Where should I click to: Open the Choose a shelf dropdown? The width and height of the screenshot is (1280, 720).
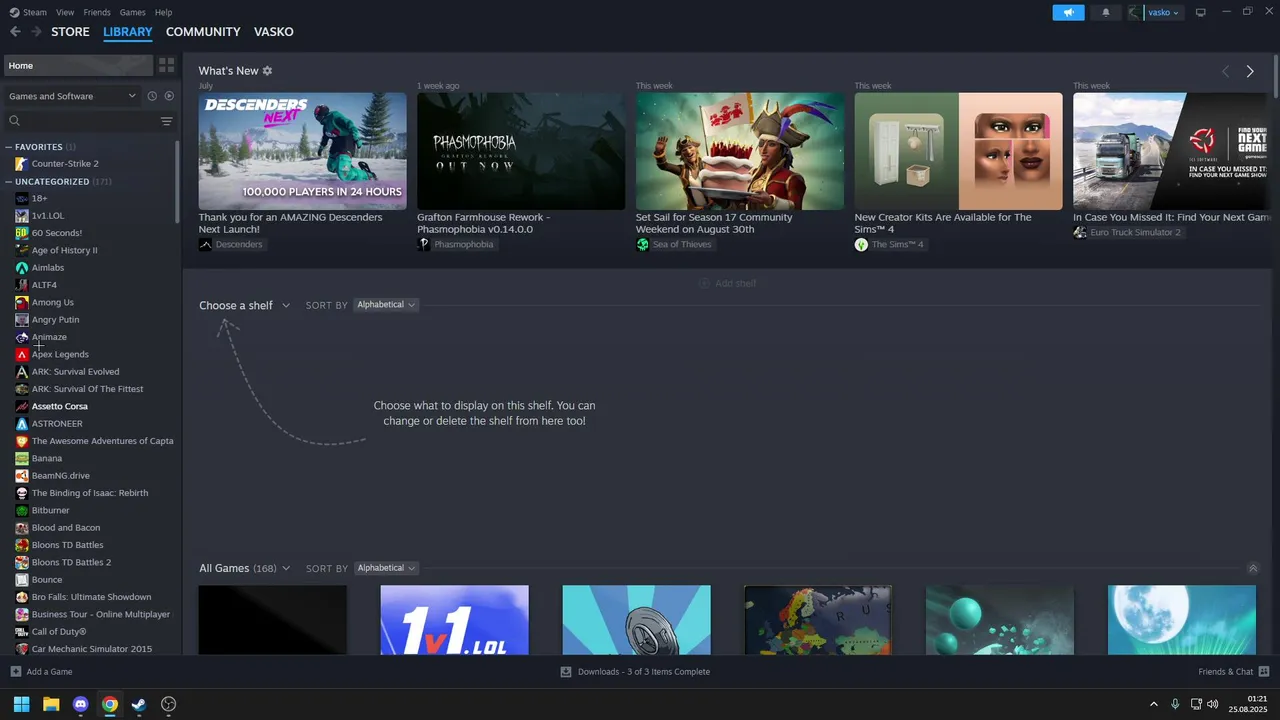tap(244, 305)
